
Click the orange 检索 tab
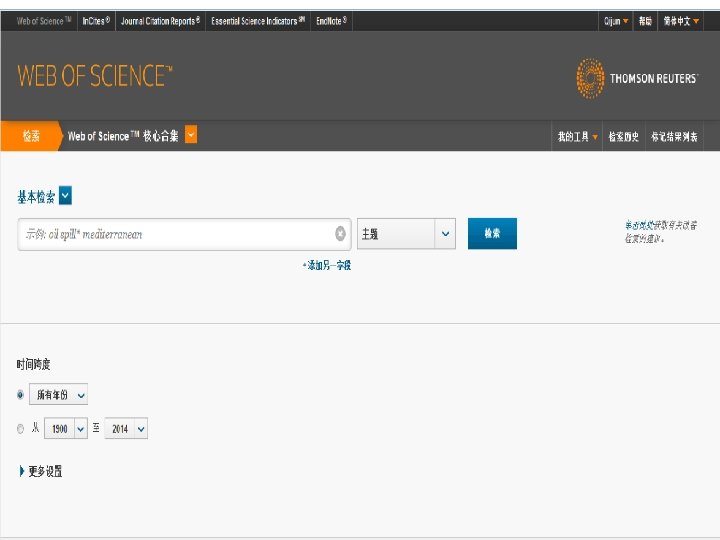click(31, 135)
